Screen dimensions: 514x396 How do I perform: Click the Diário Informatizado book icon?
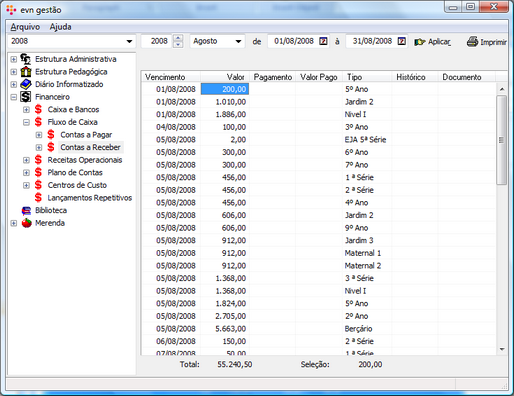26,84
